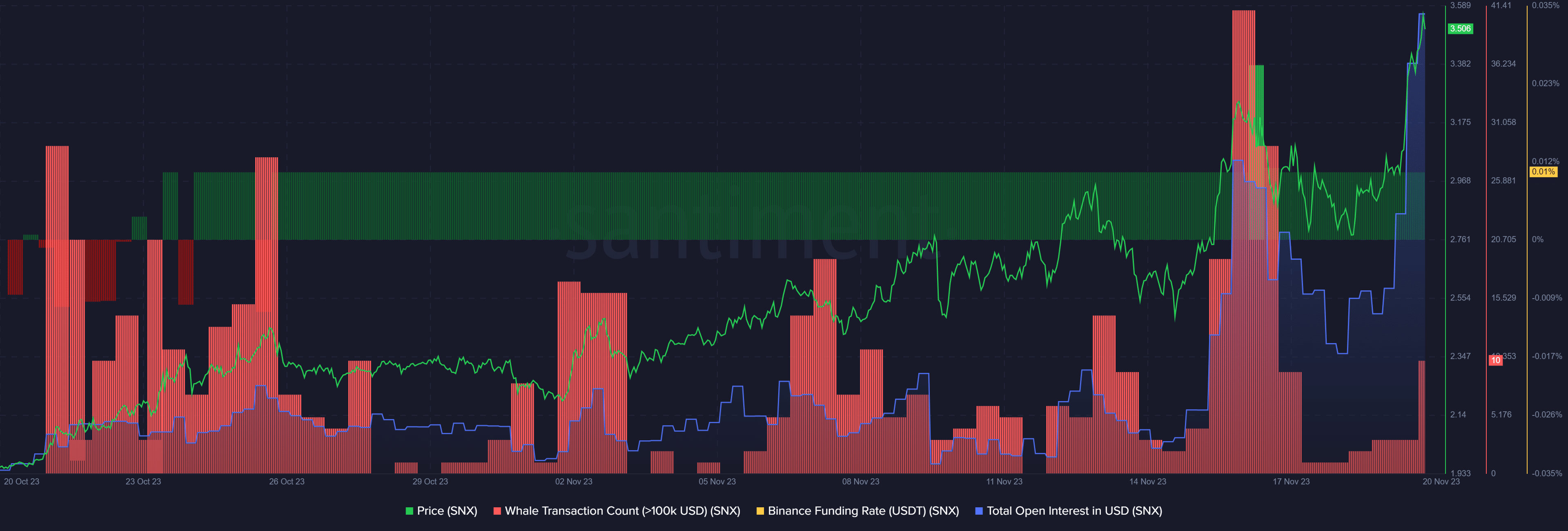Click the Binance Funding Rate legend label
This screenshot has width=1568, height=531.
point(863,511)
